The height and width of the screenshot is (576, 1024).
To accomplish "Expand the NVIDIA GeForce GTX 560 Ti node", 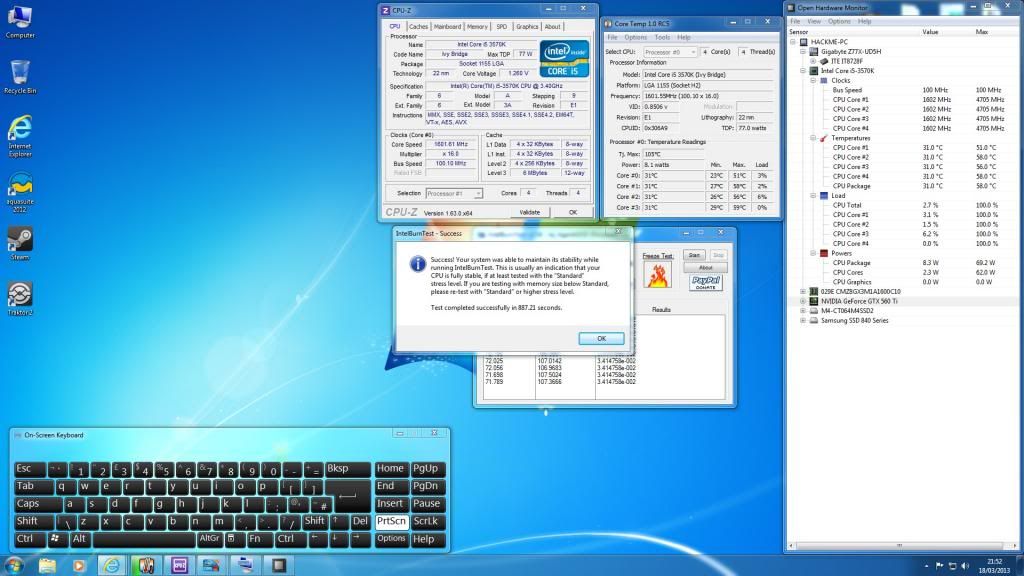I will tap(803, 301).
